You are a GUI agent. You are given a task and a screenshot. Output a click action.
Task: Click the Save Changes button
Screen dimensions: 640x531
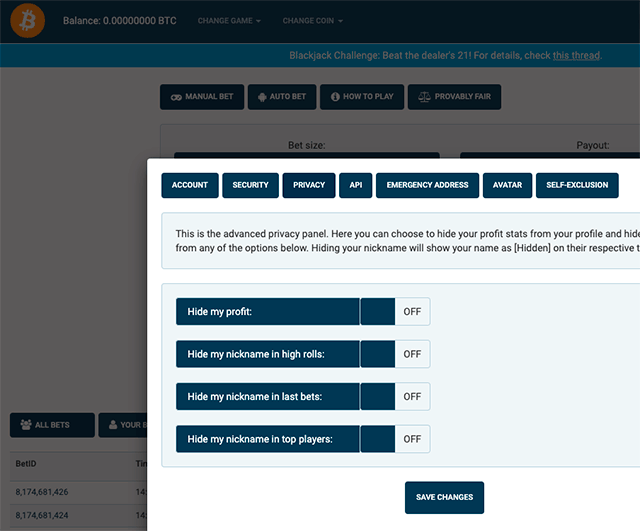[445, 497]
